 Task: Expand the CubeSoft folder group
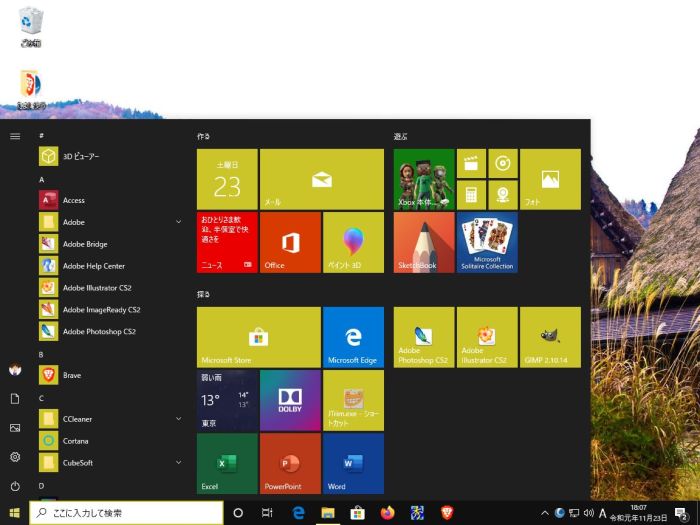pyautogui.click(x=110, y=463)
